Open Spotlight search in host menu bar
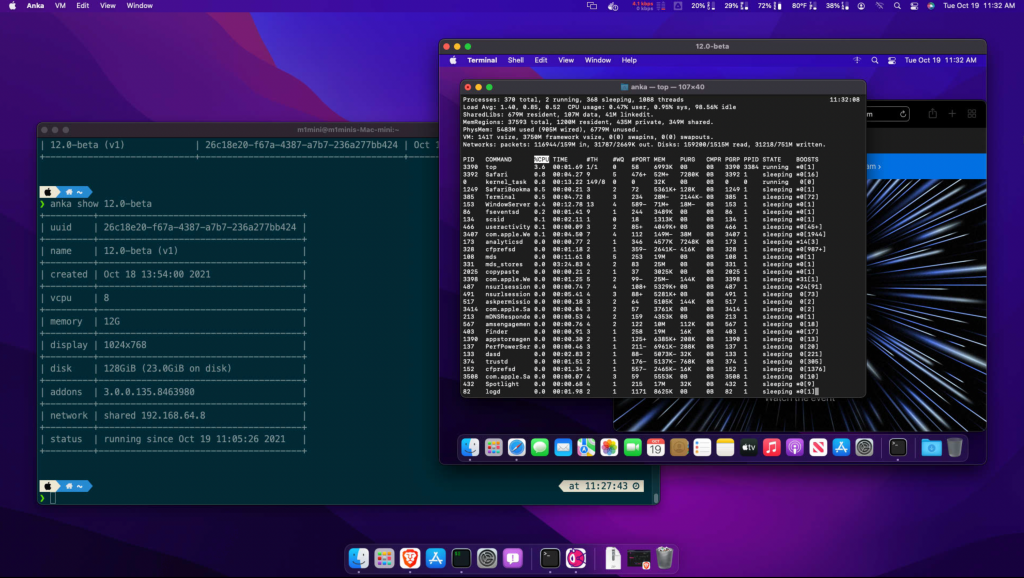This screenshot has width=1024, height=578. point(897,5)
